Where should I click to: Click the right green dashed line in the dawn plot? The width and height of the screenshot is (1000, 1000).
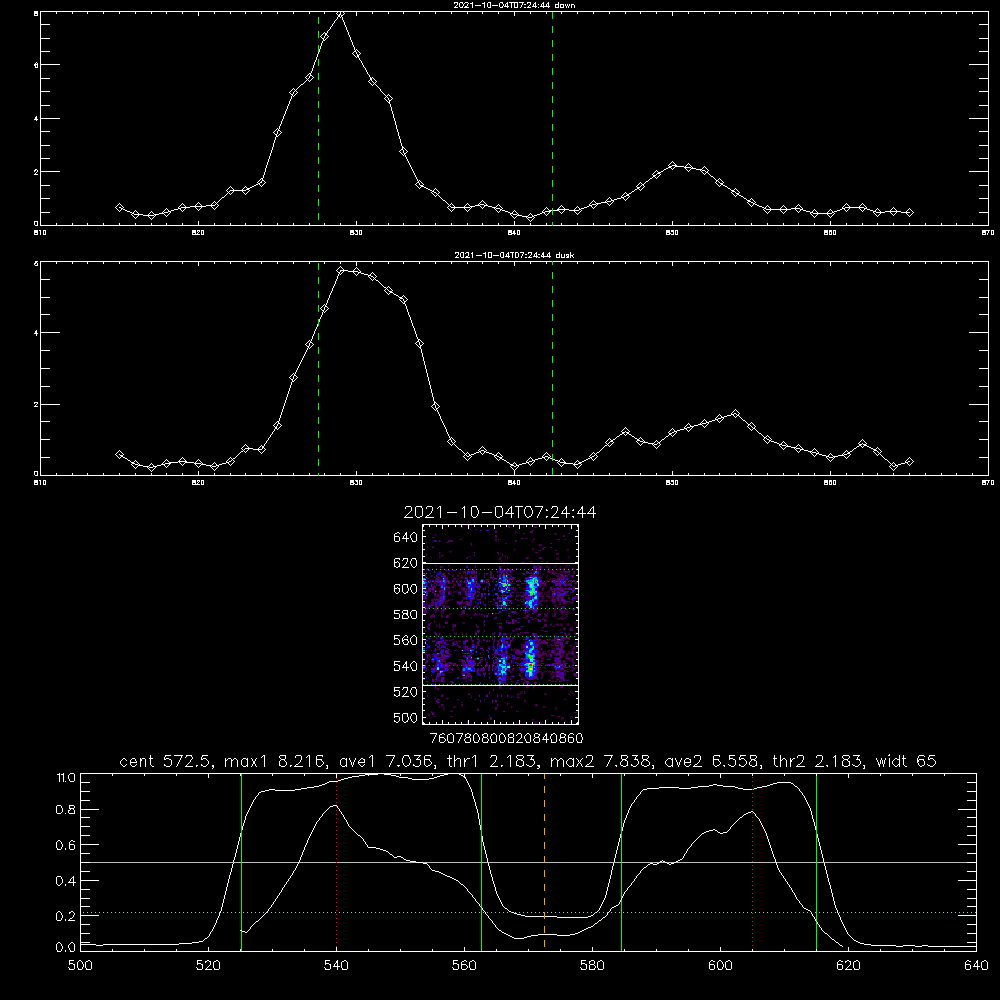coord(552,118)
